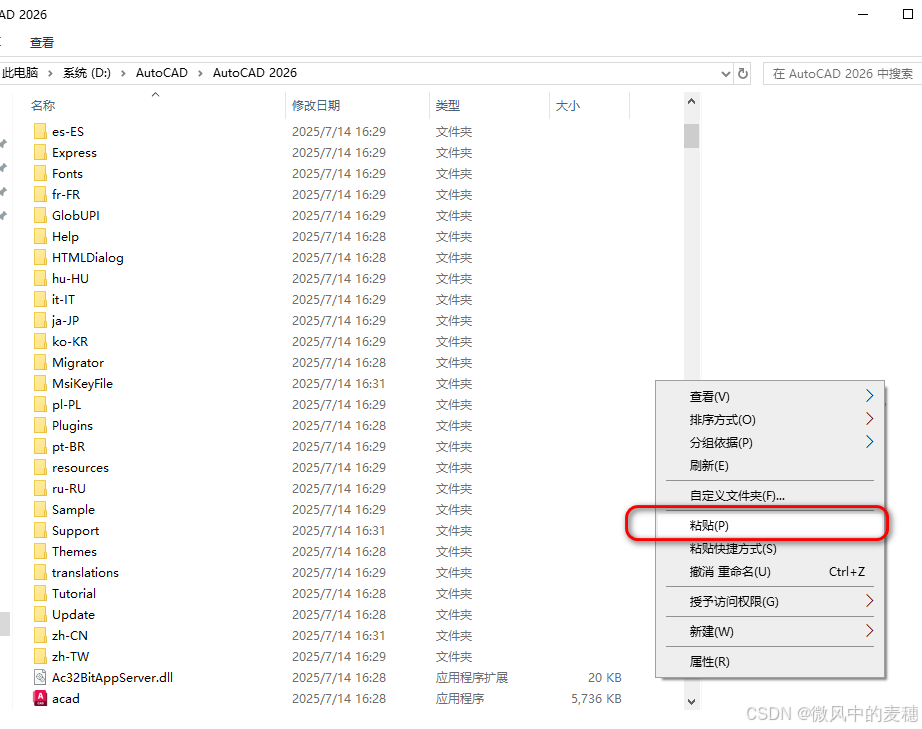
Task: Click the search box 在 AutoCAD 2026 中搜索
Action: (843, 73)
